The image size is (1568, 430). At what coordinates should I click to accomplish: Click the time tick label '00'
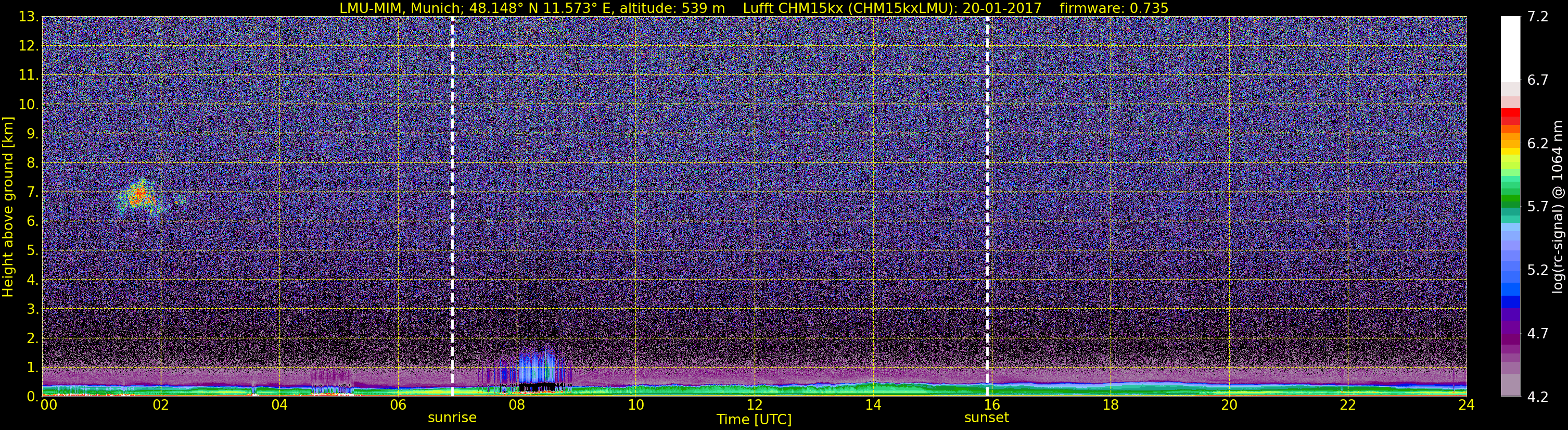point(49,404)
